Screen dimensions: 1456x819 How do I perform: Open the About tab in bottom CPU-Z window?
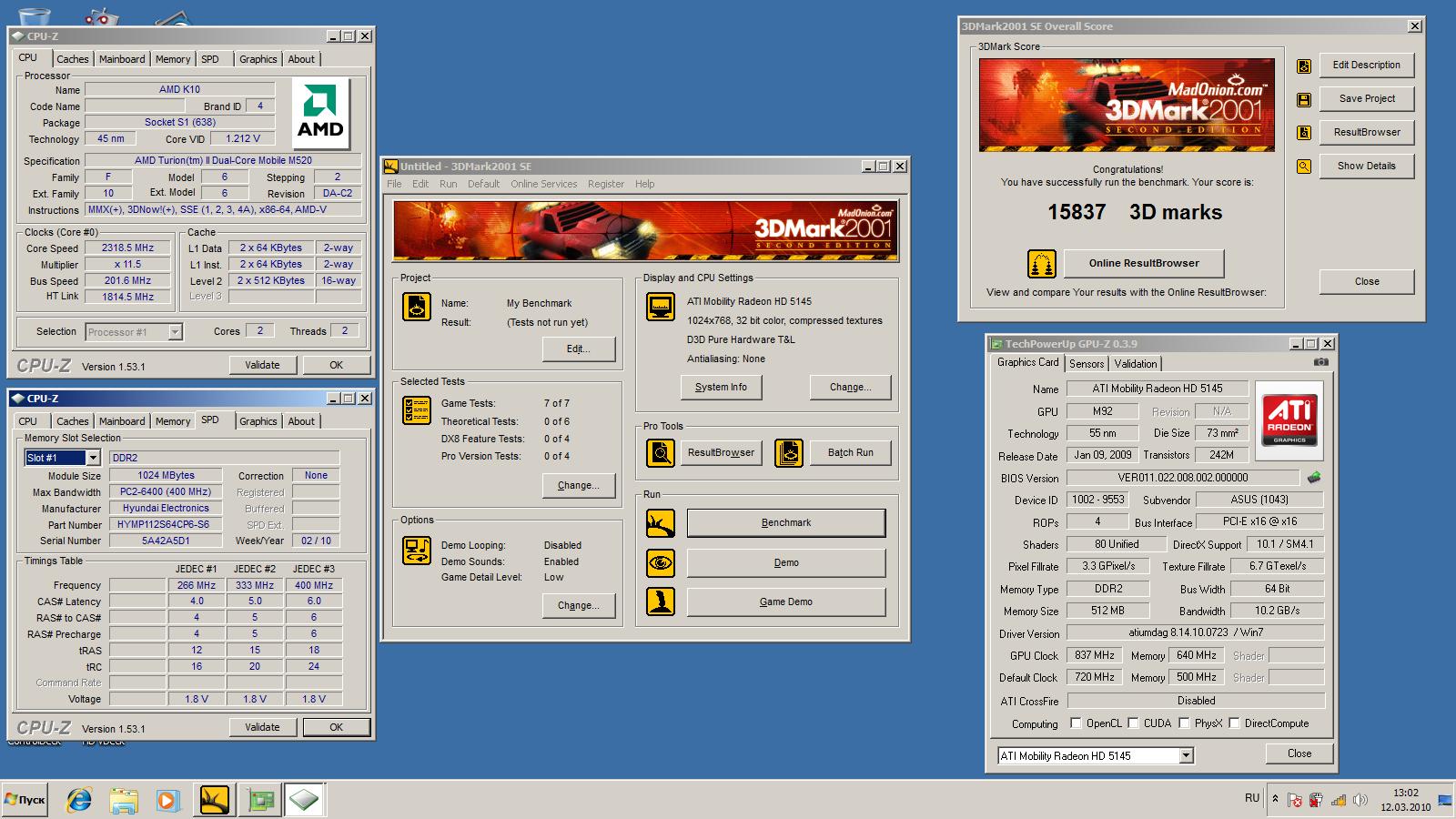(301, 421)
